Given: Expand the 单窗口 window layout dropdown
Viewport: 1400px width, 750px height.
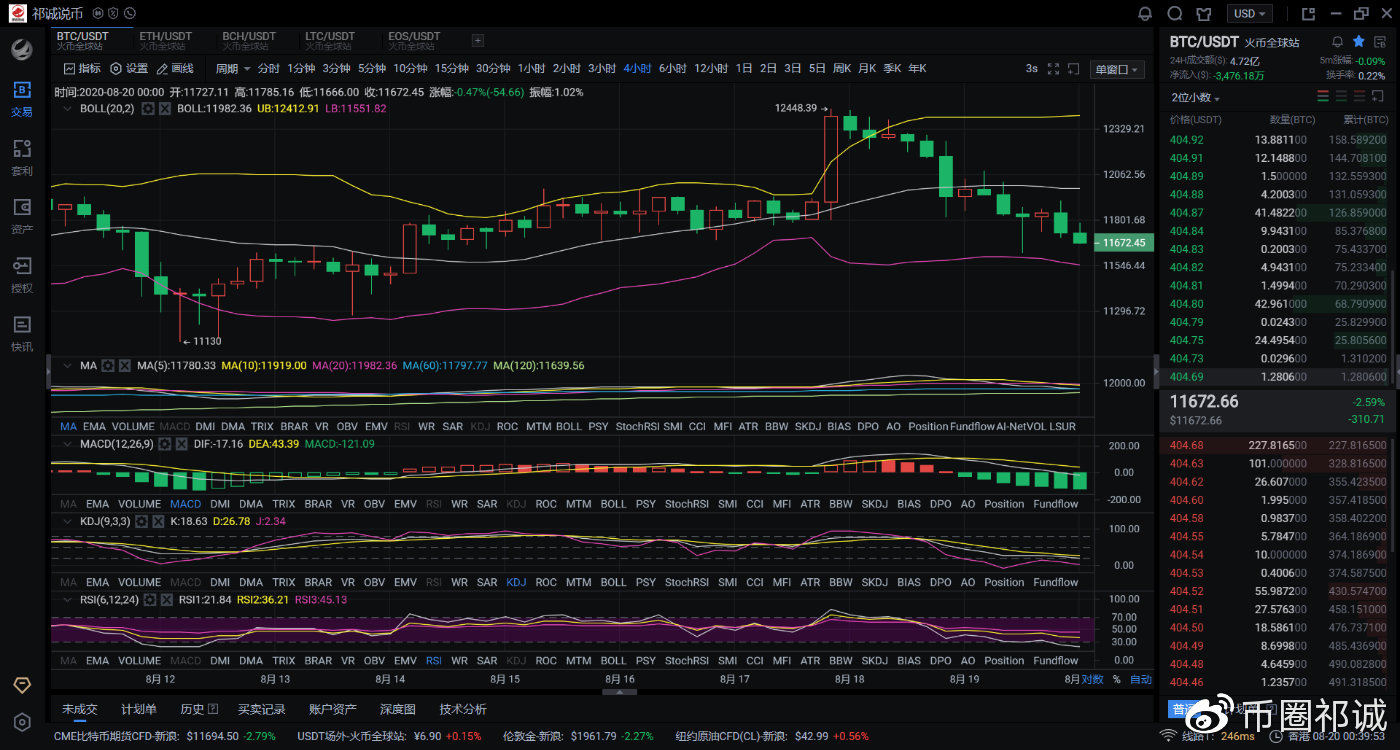Looking at the screenshot, I should click(1117, 69).
